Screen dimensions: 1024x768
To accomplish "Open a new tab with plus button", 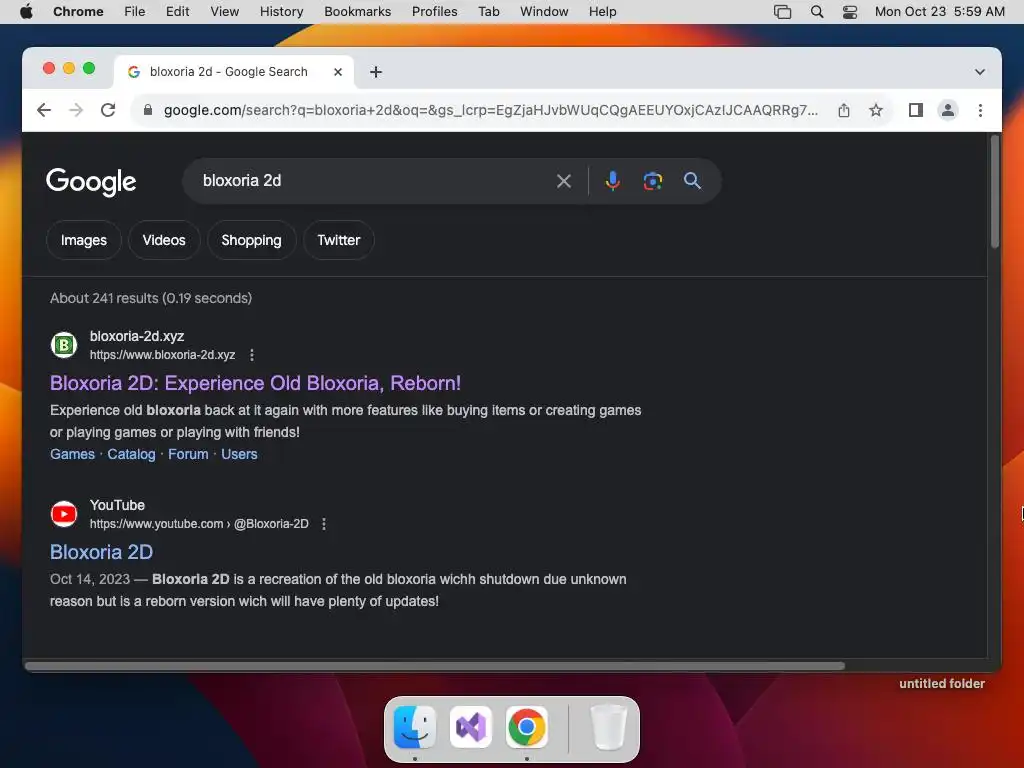I will pyautogui.click(x=376, y=72).
